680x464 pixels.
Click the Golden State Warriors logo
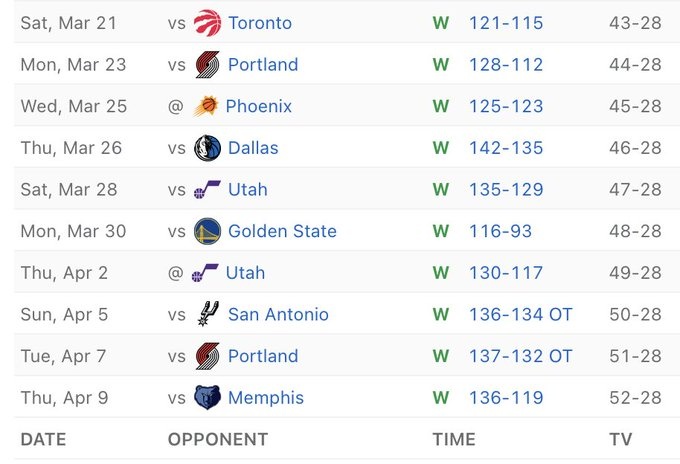[x=207, y=231]
